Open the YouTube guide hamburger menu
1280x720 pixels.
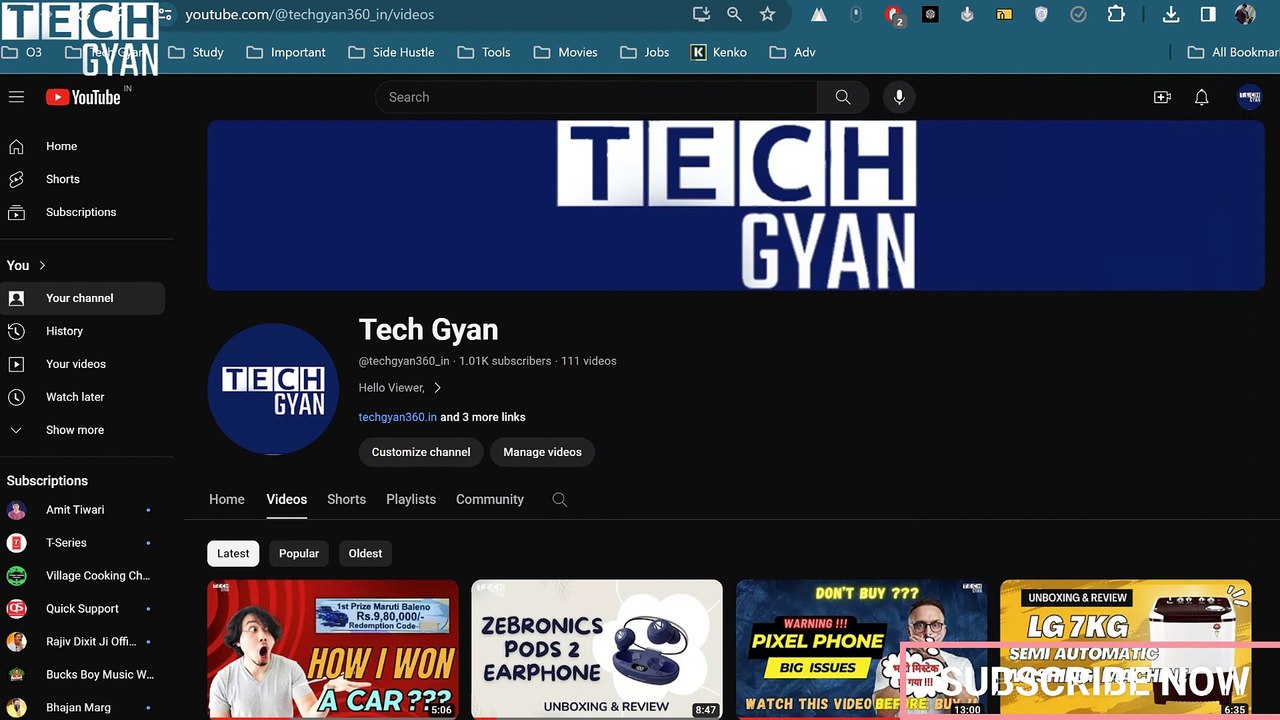pyautogui.click(x=16, y=97)
